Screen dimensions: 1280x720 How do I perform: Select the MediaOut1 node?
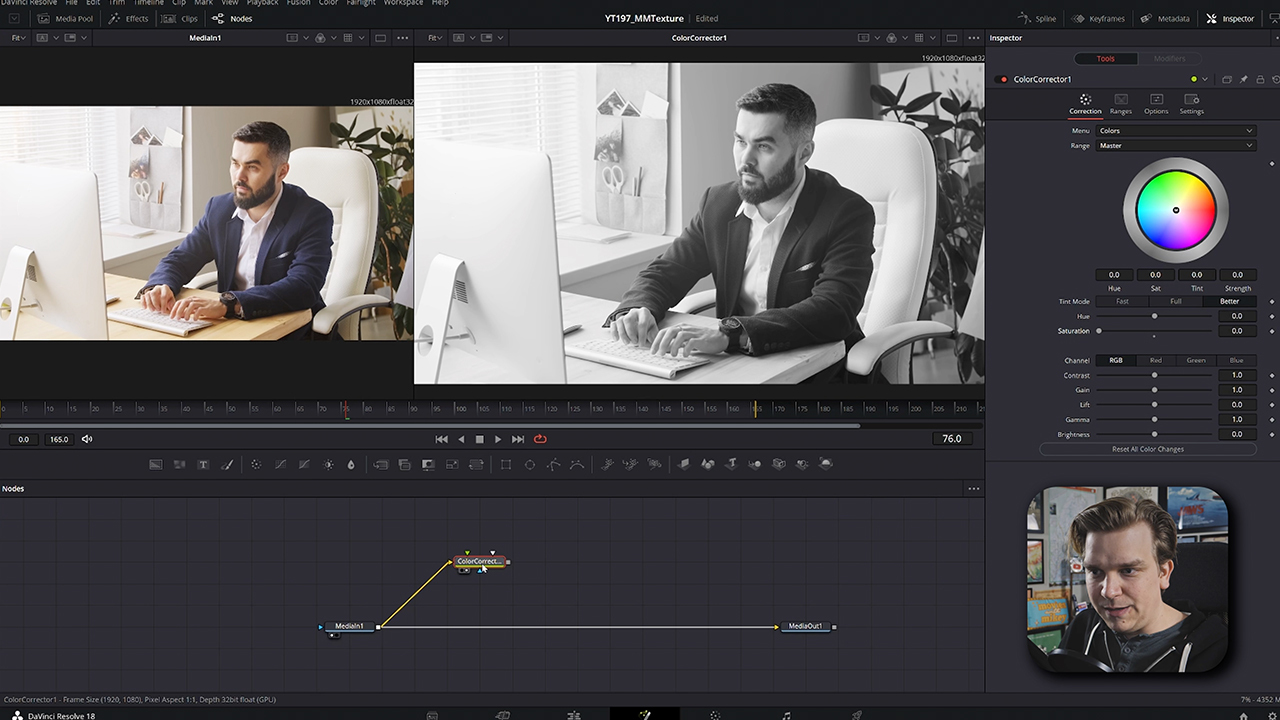click(805, 627)
